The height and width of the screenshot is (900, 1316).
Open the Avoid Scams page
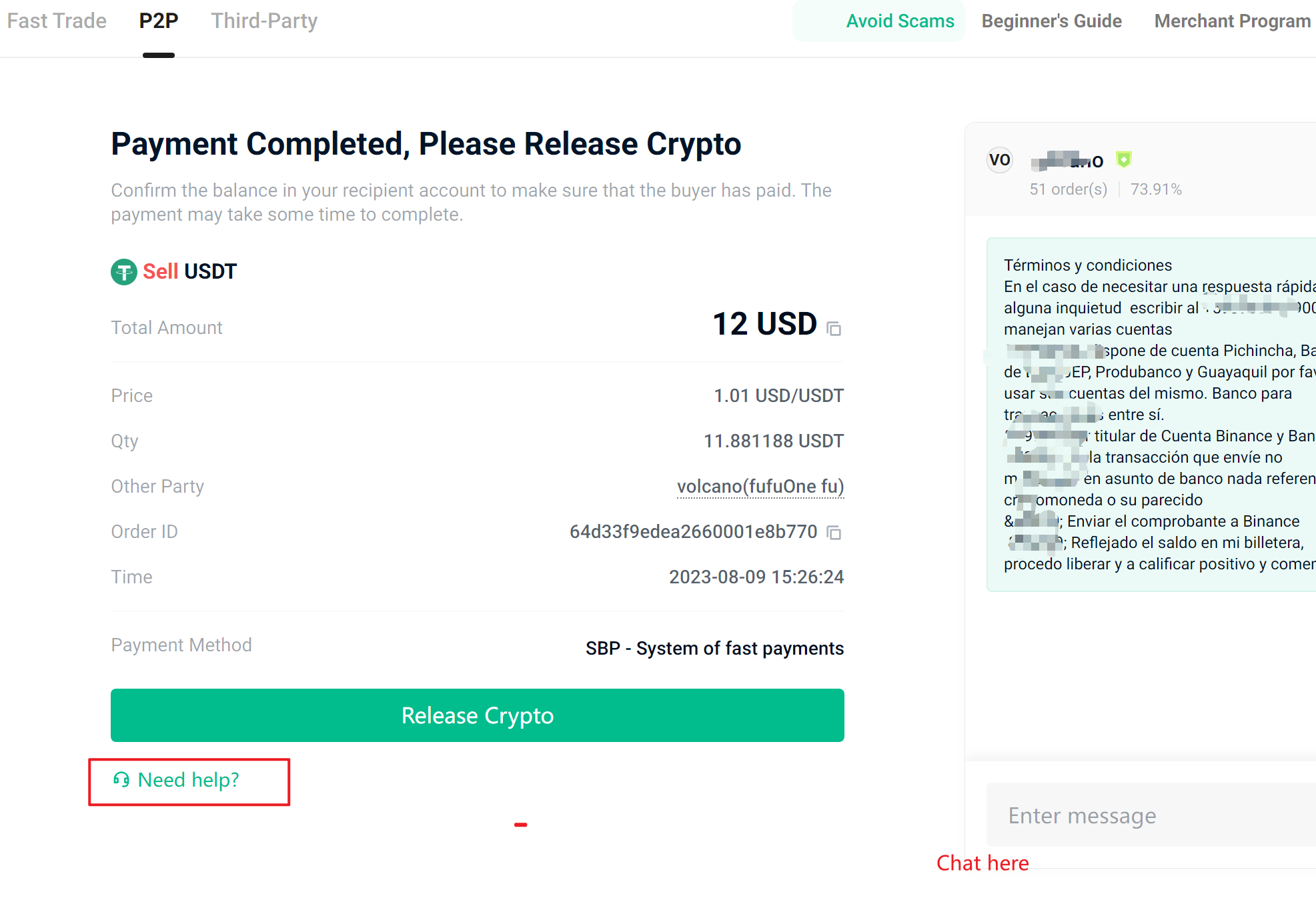(900, 21)
